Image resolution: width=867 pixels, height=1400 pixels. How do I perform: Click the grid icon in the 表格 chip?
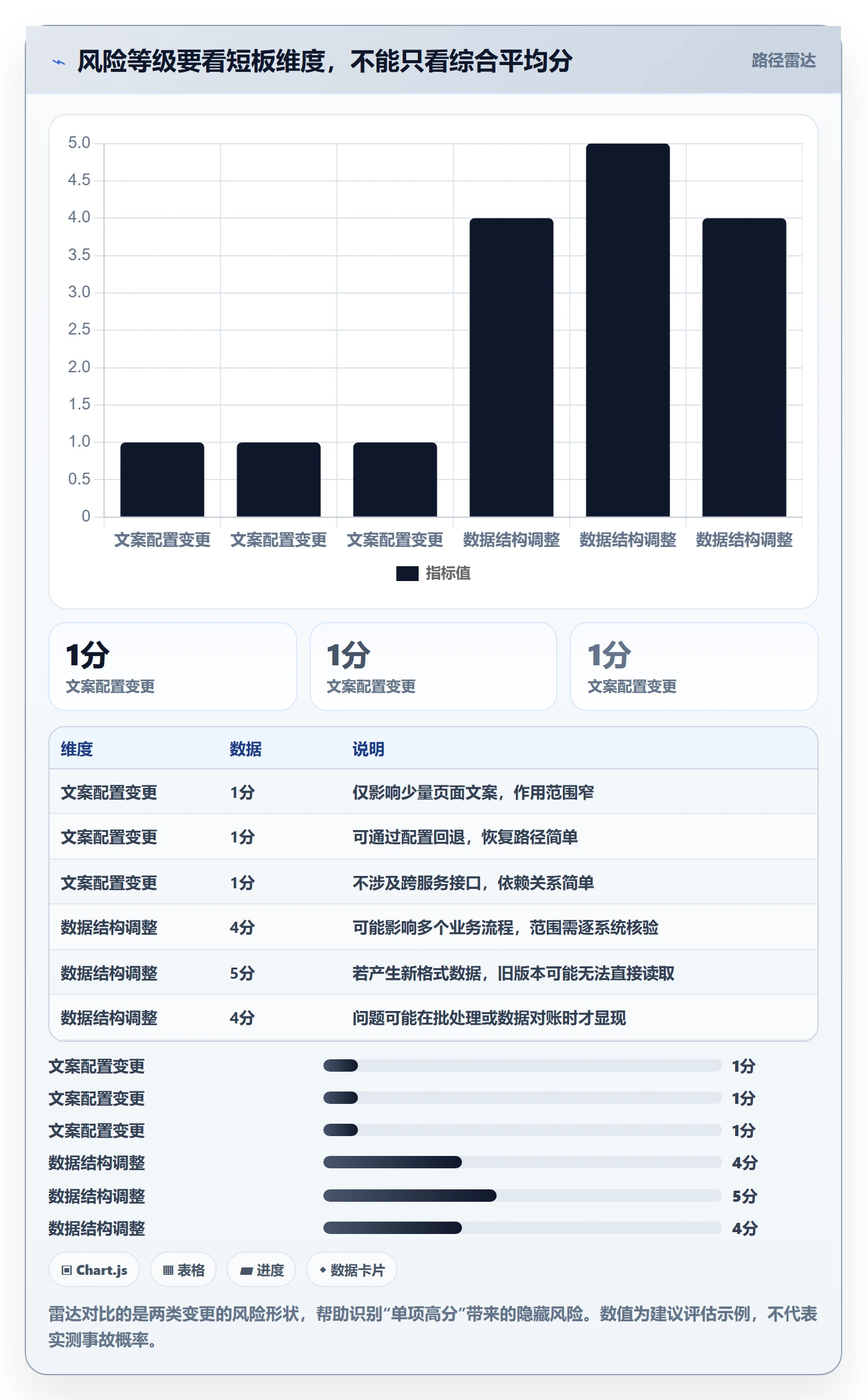point(168,1270)
